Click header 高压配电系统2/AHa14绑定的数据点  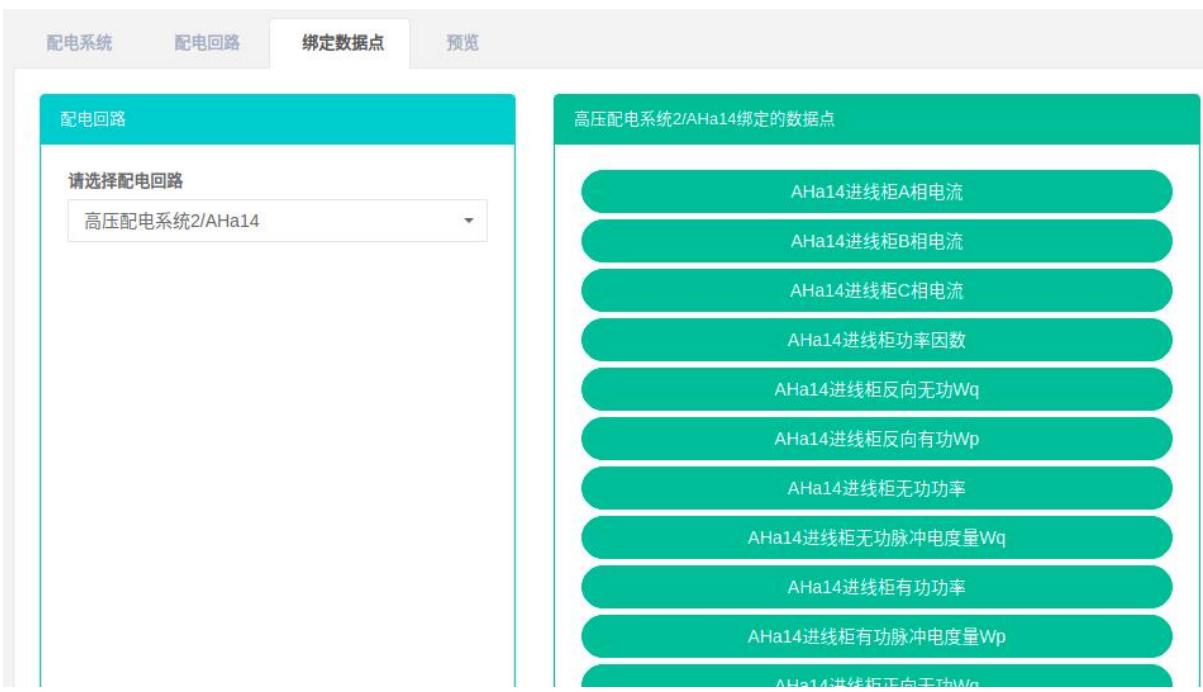pyautogui.click(x=876, y=120)
